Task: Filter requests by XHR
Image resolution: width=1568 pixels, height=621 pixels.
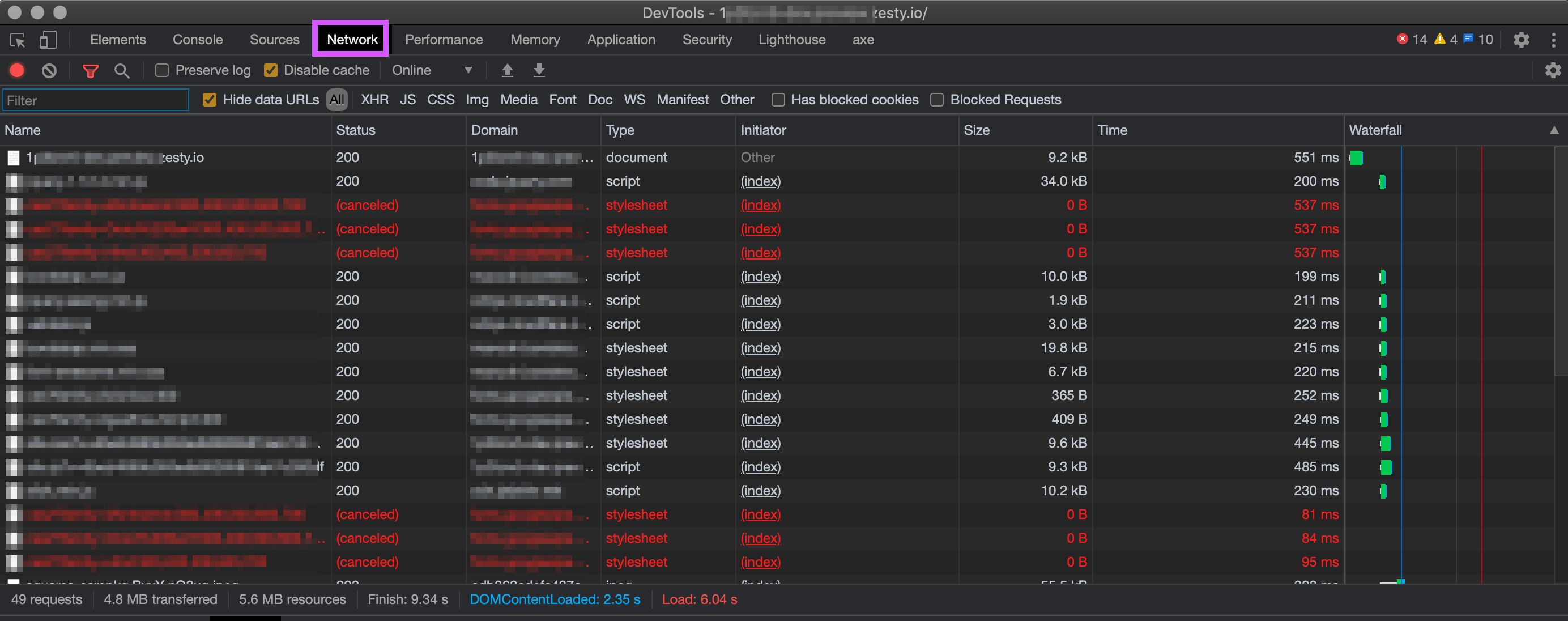Action: 374,100
